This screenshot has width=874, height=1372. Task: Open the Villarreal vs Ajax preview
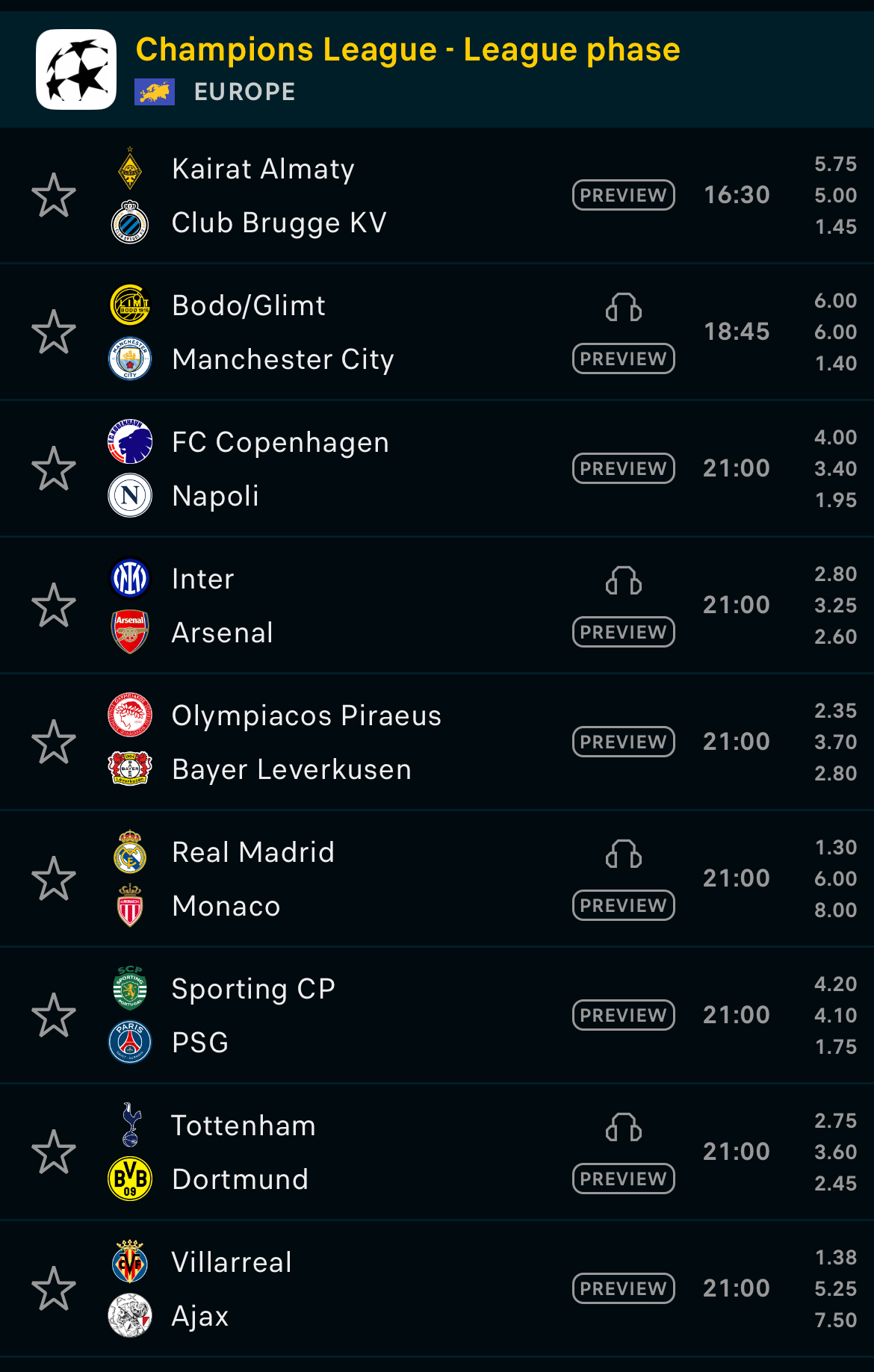click(x=624, y=1288)
